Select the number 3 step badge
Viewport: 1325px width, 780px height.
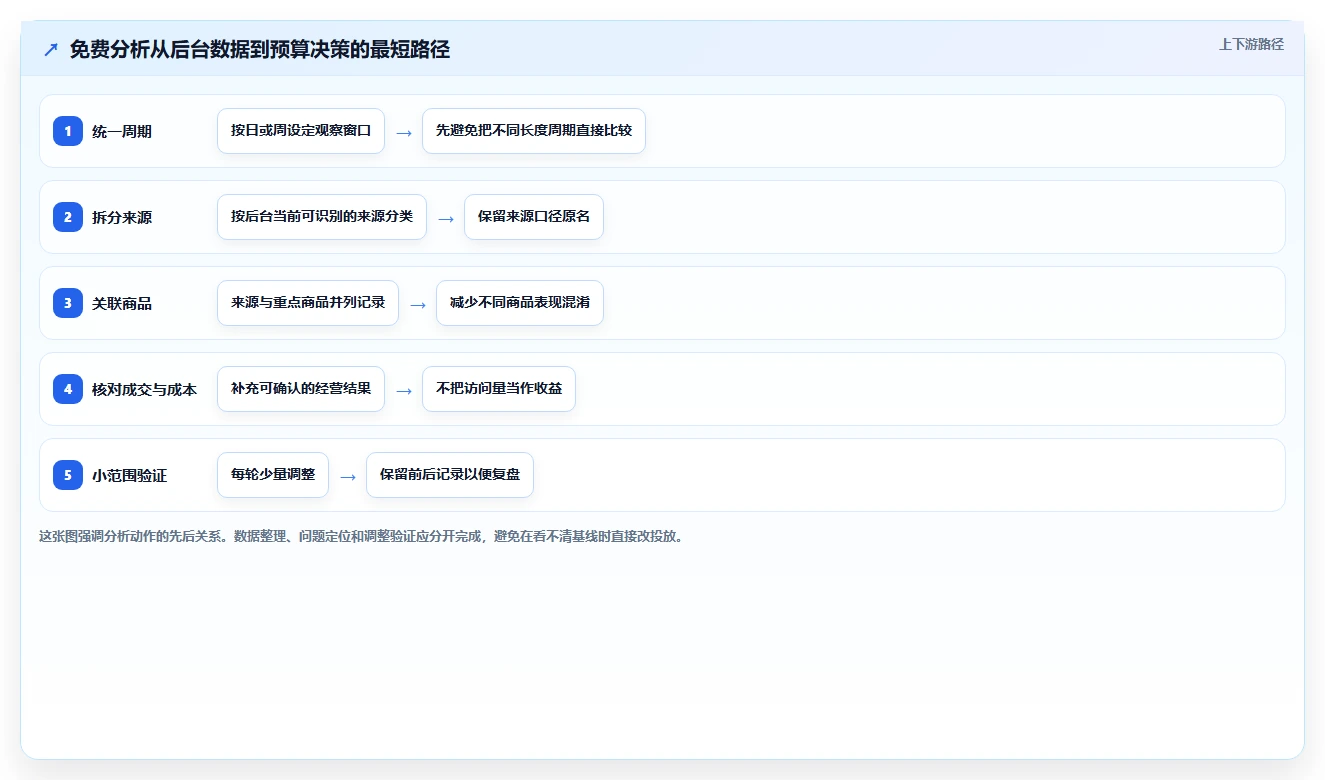(x=68, y=303)
